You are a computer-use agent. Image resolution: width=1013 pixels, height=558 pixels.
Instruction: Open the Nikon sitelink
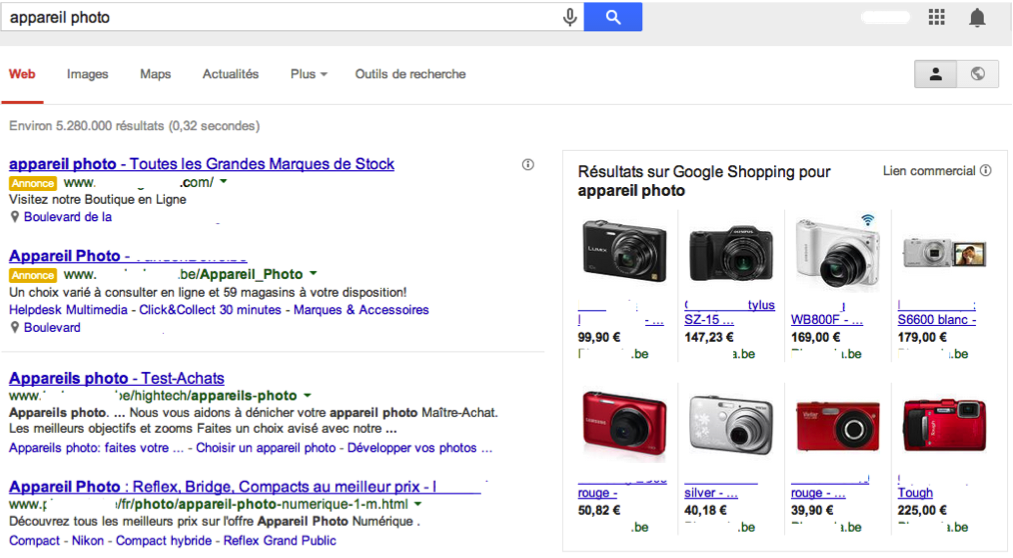point(88,541)
